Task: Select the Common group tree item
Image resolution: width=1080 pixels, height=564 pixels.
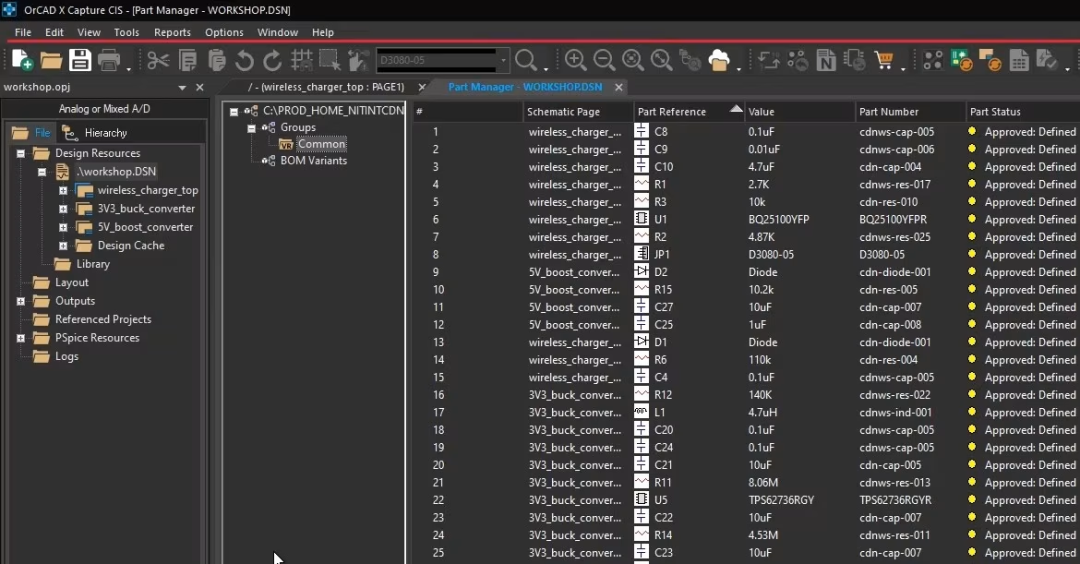Action: 321,144
